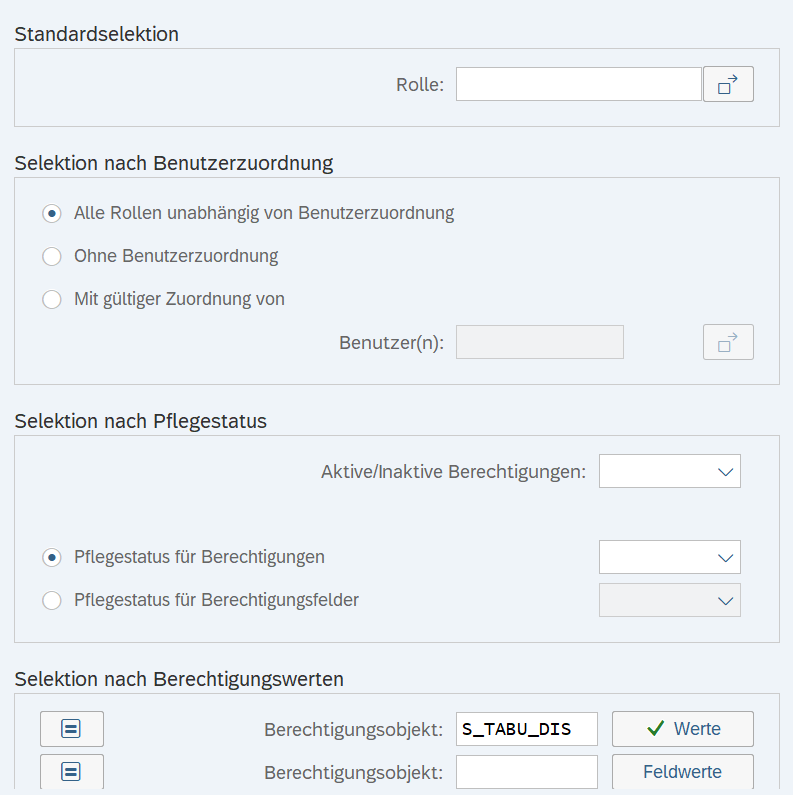Focus the empty Berechtigungsobjekt field
793x795 pixels.
point(526,772)
